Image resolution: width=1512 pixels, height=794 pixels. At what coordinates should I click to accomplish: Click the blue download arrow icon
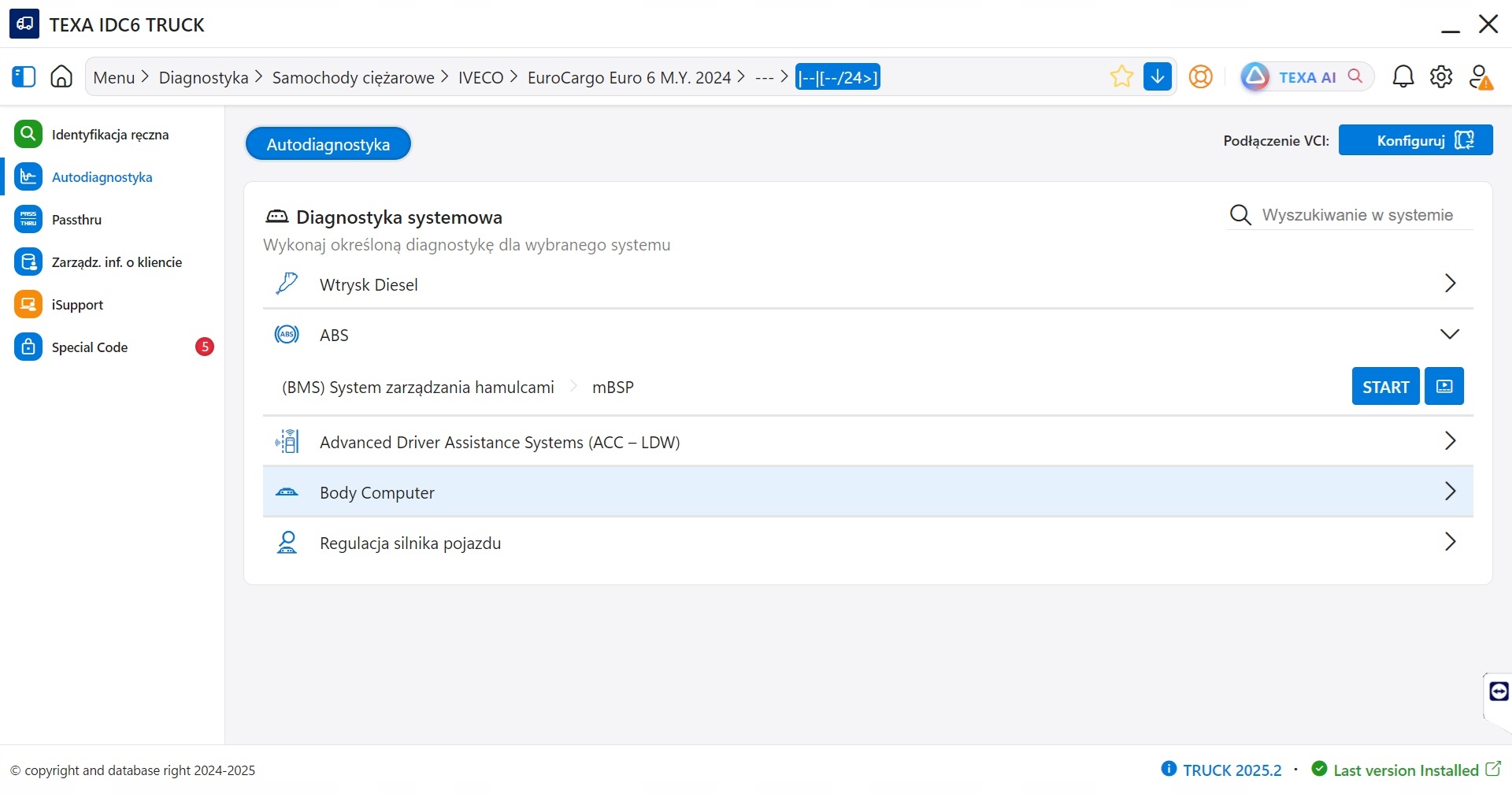pyautogui.click(x=1158, y=76)
